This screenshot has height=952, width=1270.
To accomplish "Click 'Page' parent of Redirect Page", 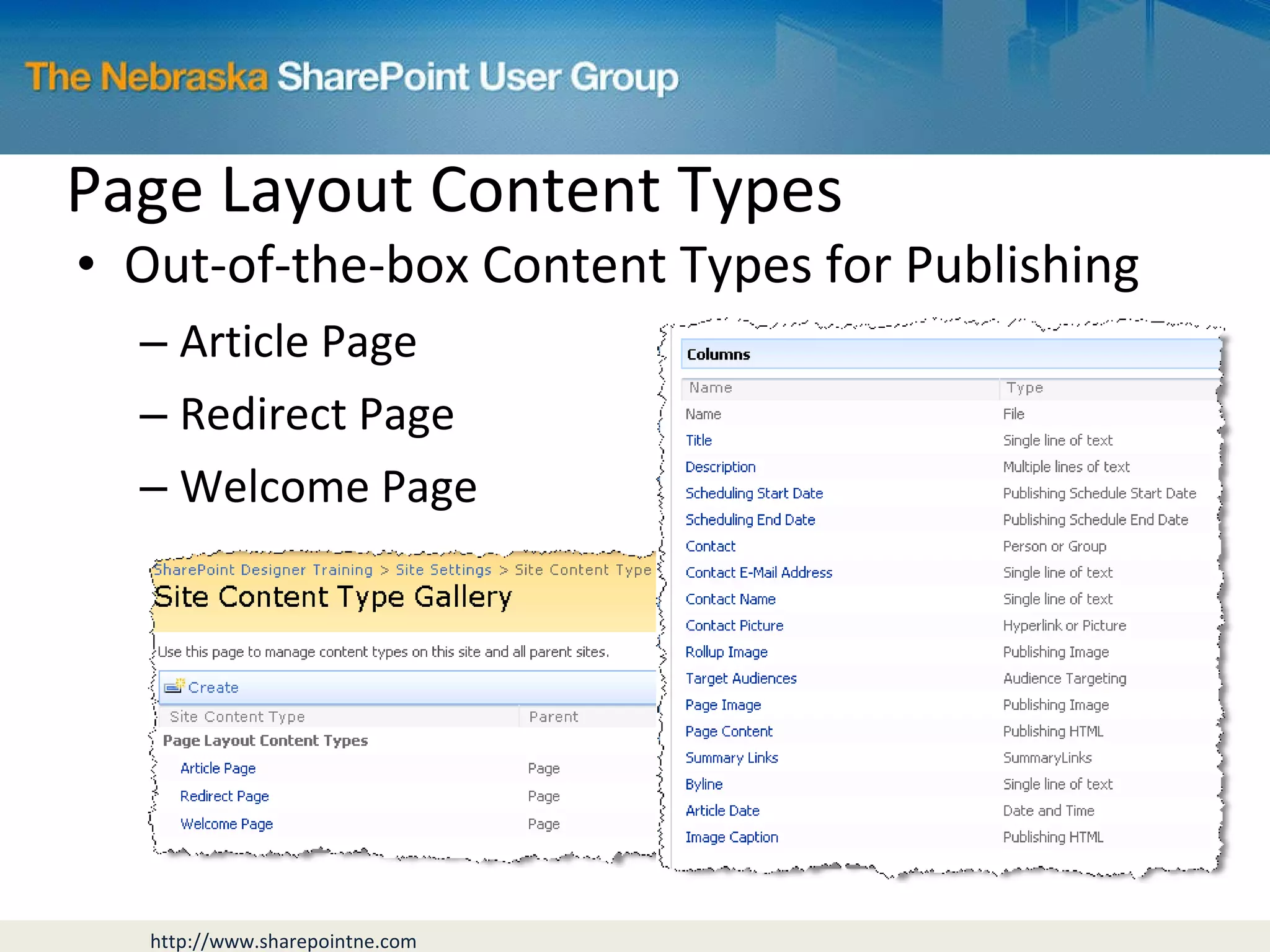I will coord(544,796).
